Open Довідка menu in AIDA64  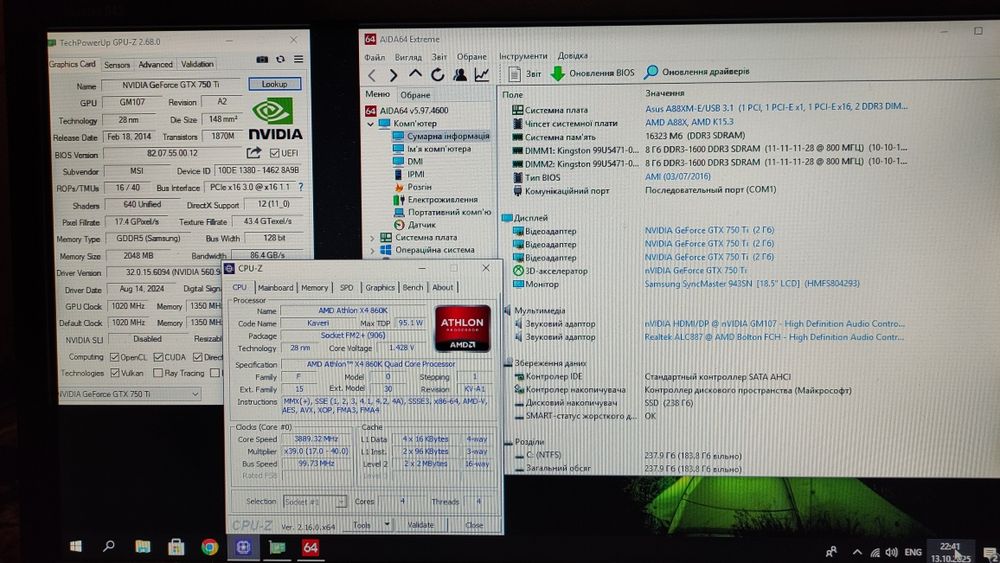573,55
